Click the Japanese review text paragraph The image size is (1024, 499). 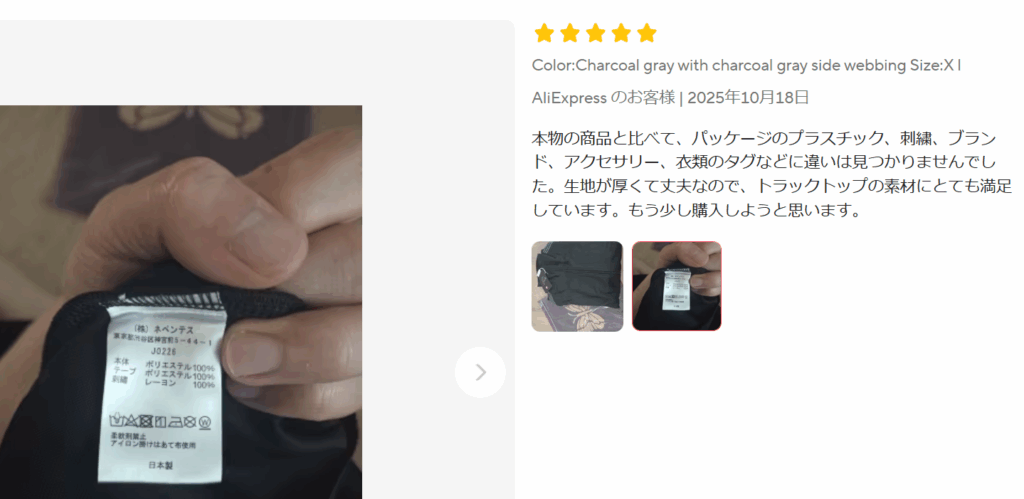coord(772,174)
